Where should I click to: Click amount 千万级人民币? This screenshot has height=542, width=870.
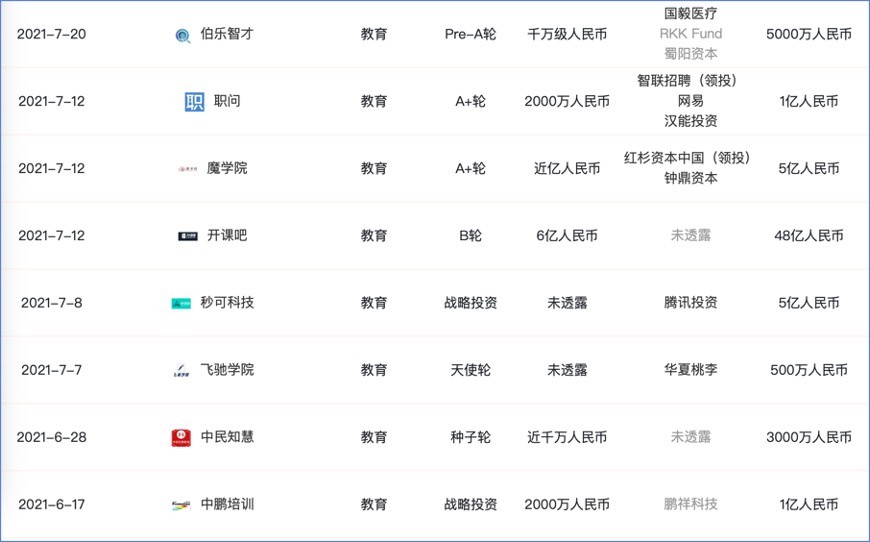[567, 34]
